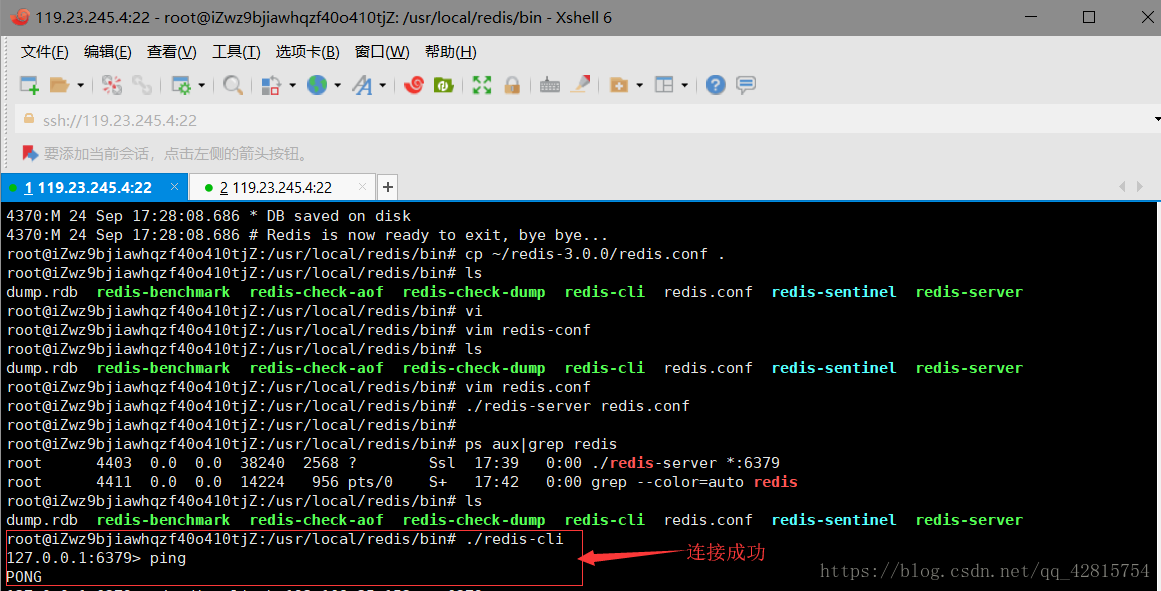Open Help blue question mark icon
Screen dimensions: 1161x591
715,85
